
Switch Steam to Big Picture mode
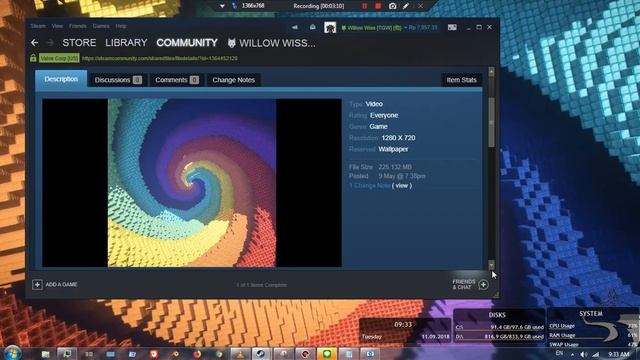click(452, 27)
